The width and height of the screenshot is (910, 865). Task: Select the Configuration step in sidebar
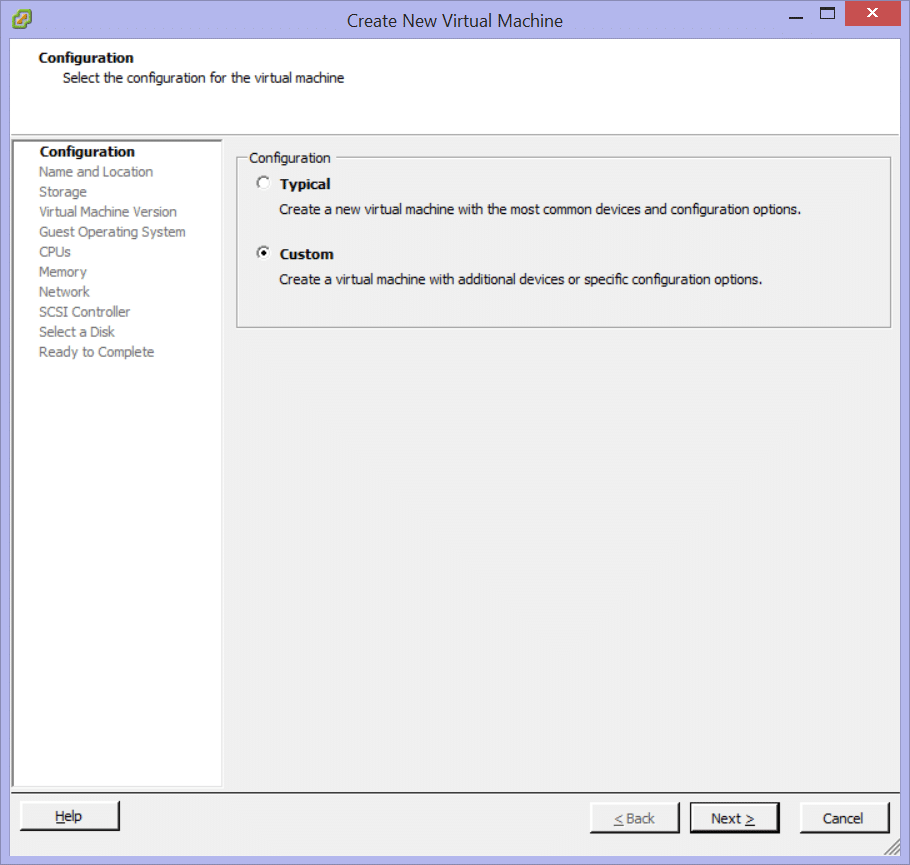coord(87,152)
